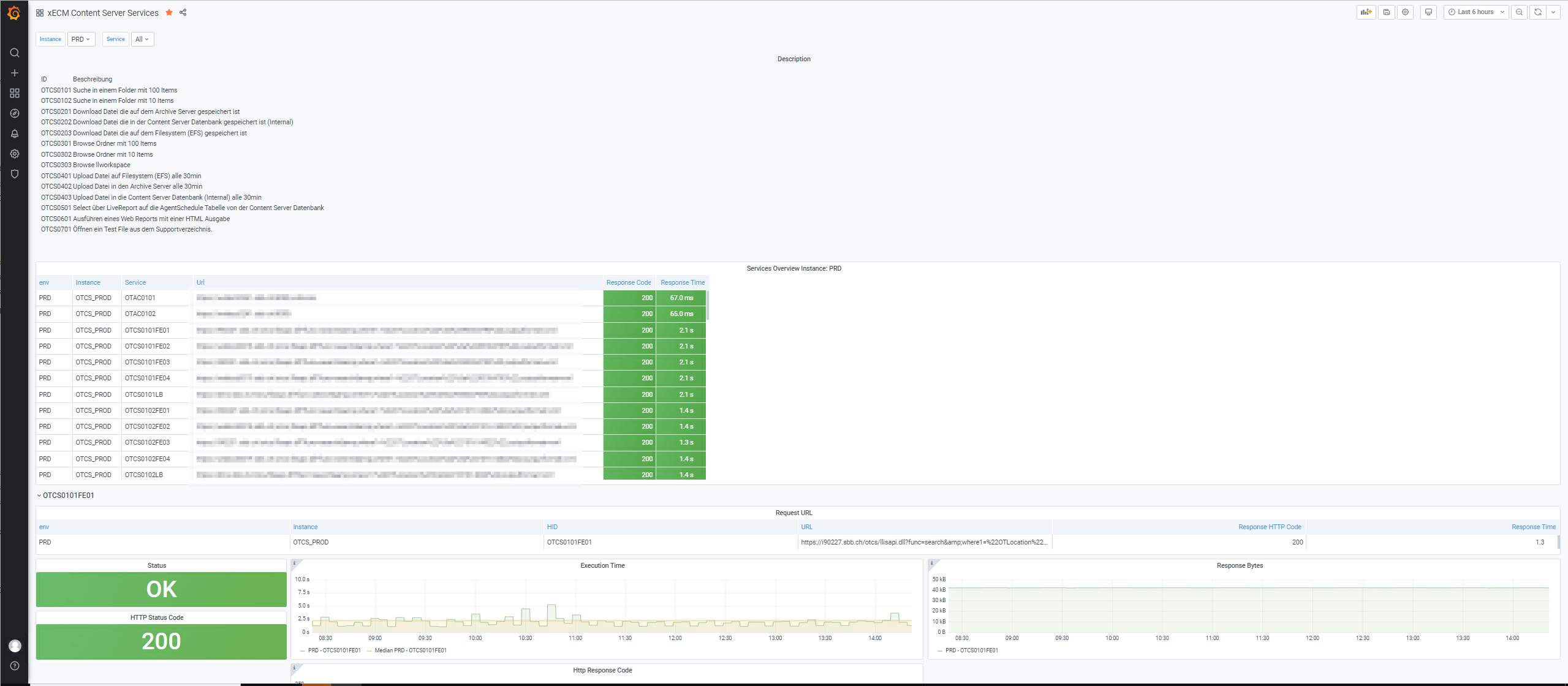Viewport: 1568px width, 686px height.
Task: Toggle Median PRD - OTCS0101FE01 legend series
Action: point(410,650)
